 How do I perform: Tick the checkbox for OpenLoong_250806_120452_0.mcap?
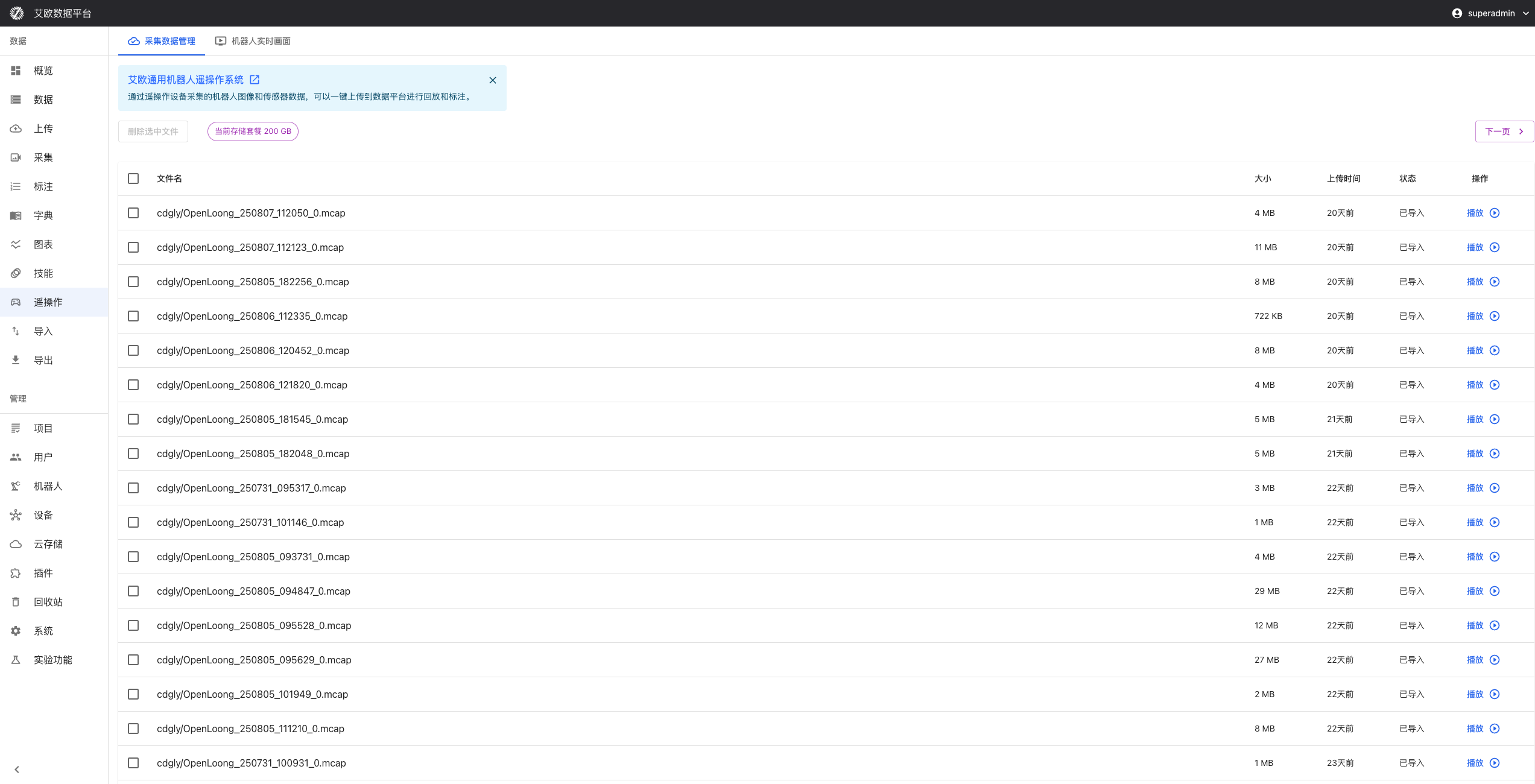pyautogui.click(x=133, y=350)
